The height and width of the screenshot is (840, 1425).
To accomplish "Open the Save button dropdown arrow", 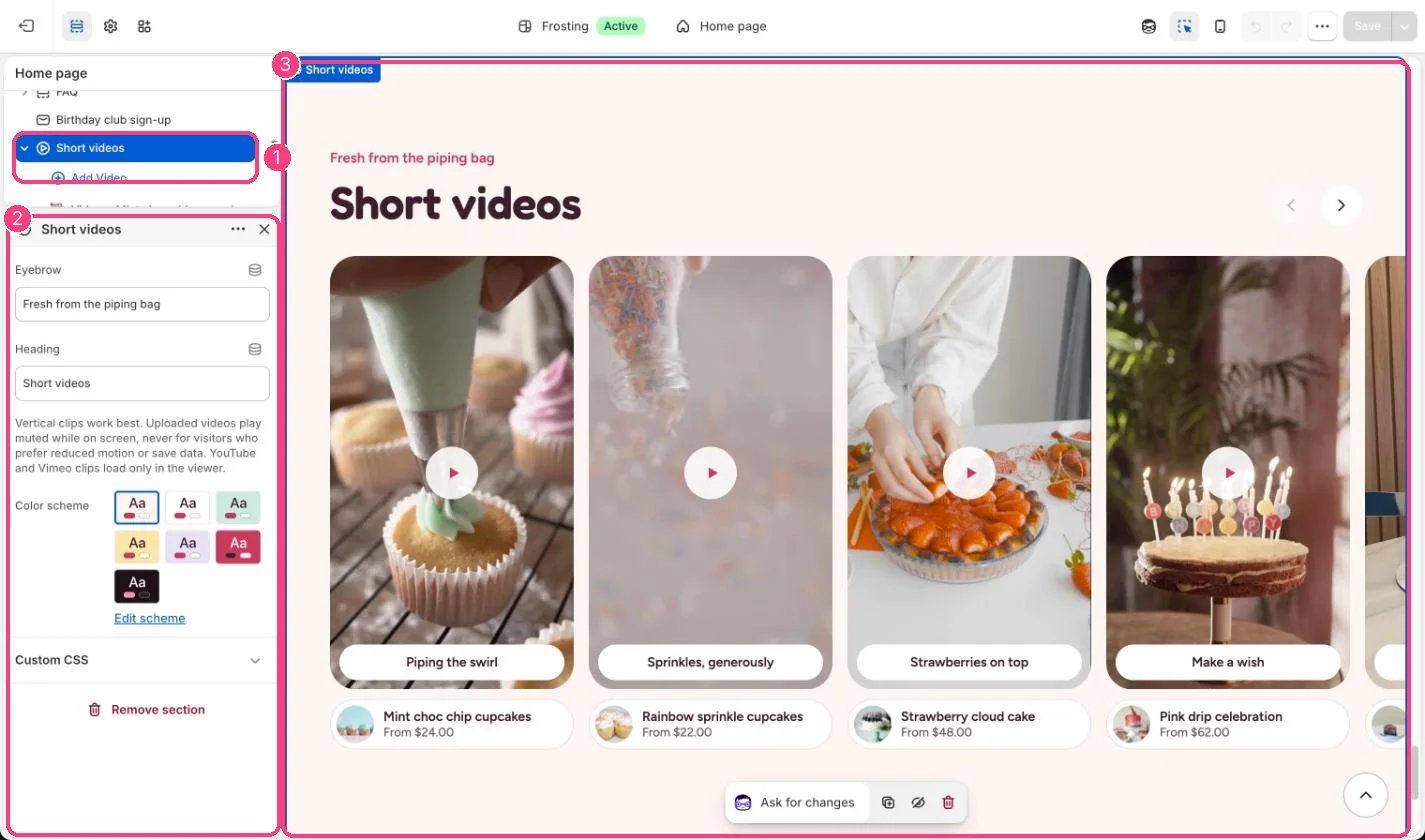I will (1404, 26).
